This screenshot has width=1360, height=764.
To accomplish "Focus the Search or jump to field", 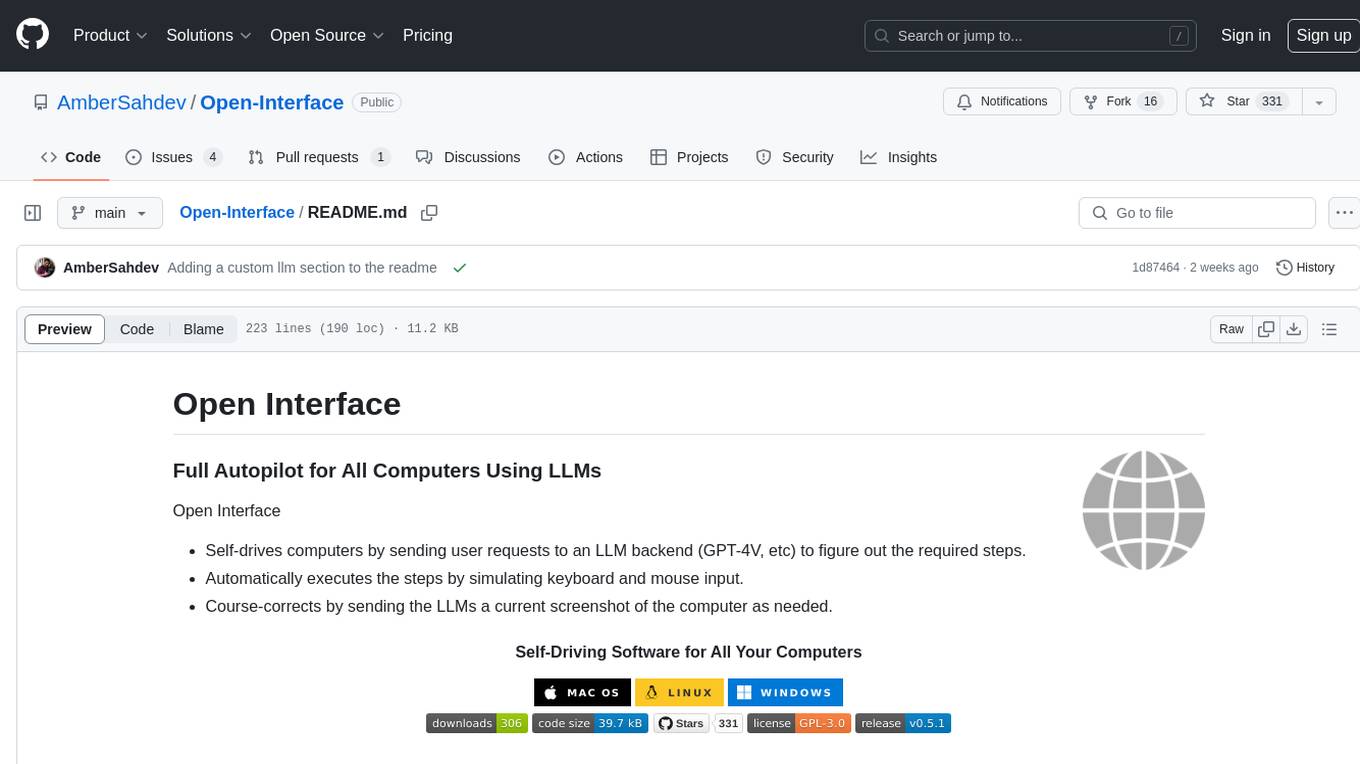I will click(x=1032, y=36).
